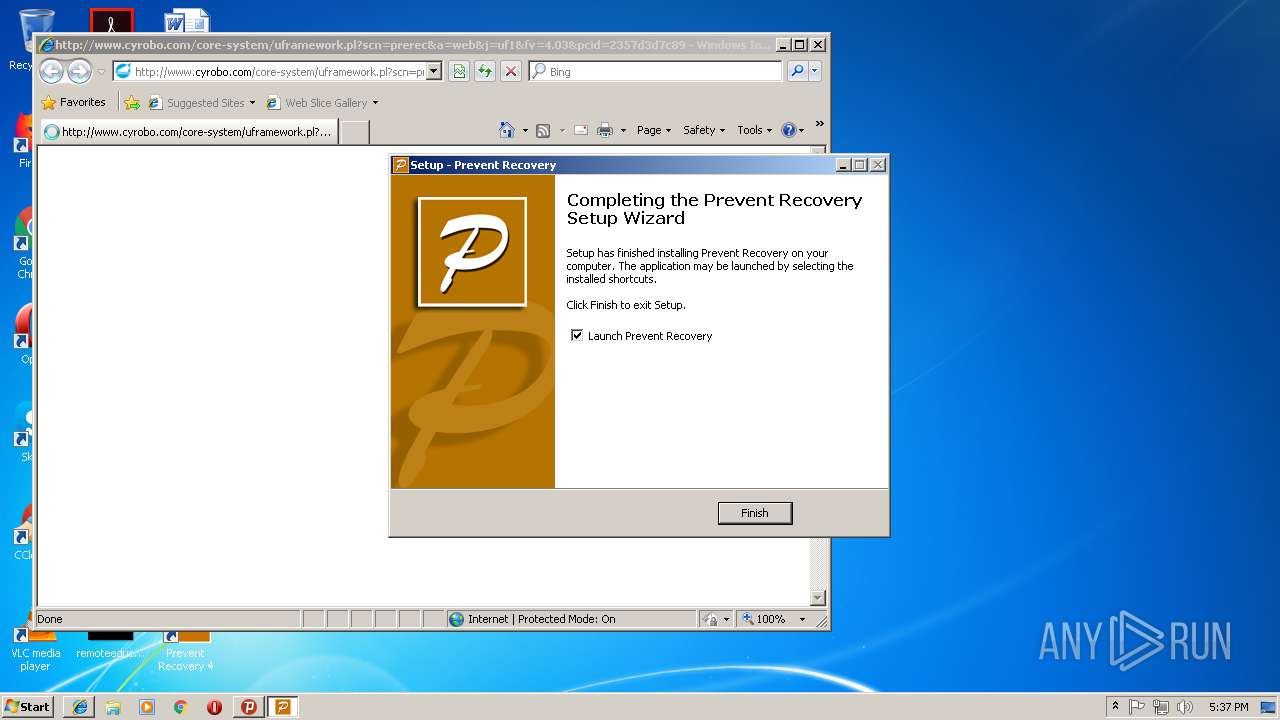
Task: Open Windows Explorer folder from taskbar
Action: (113, 707)
